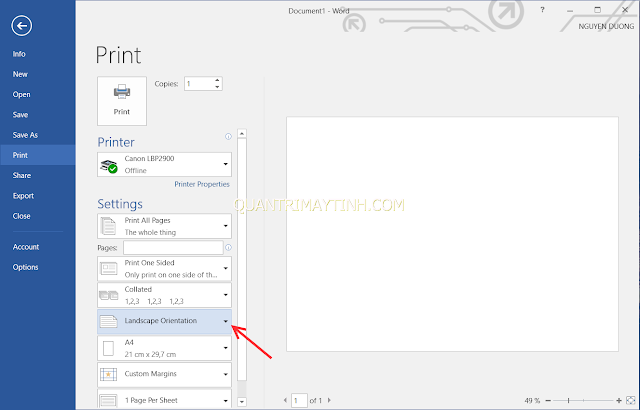Decrease the number of copies
The height and width of the screenshot is (410, 640).
coord(217,87)
